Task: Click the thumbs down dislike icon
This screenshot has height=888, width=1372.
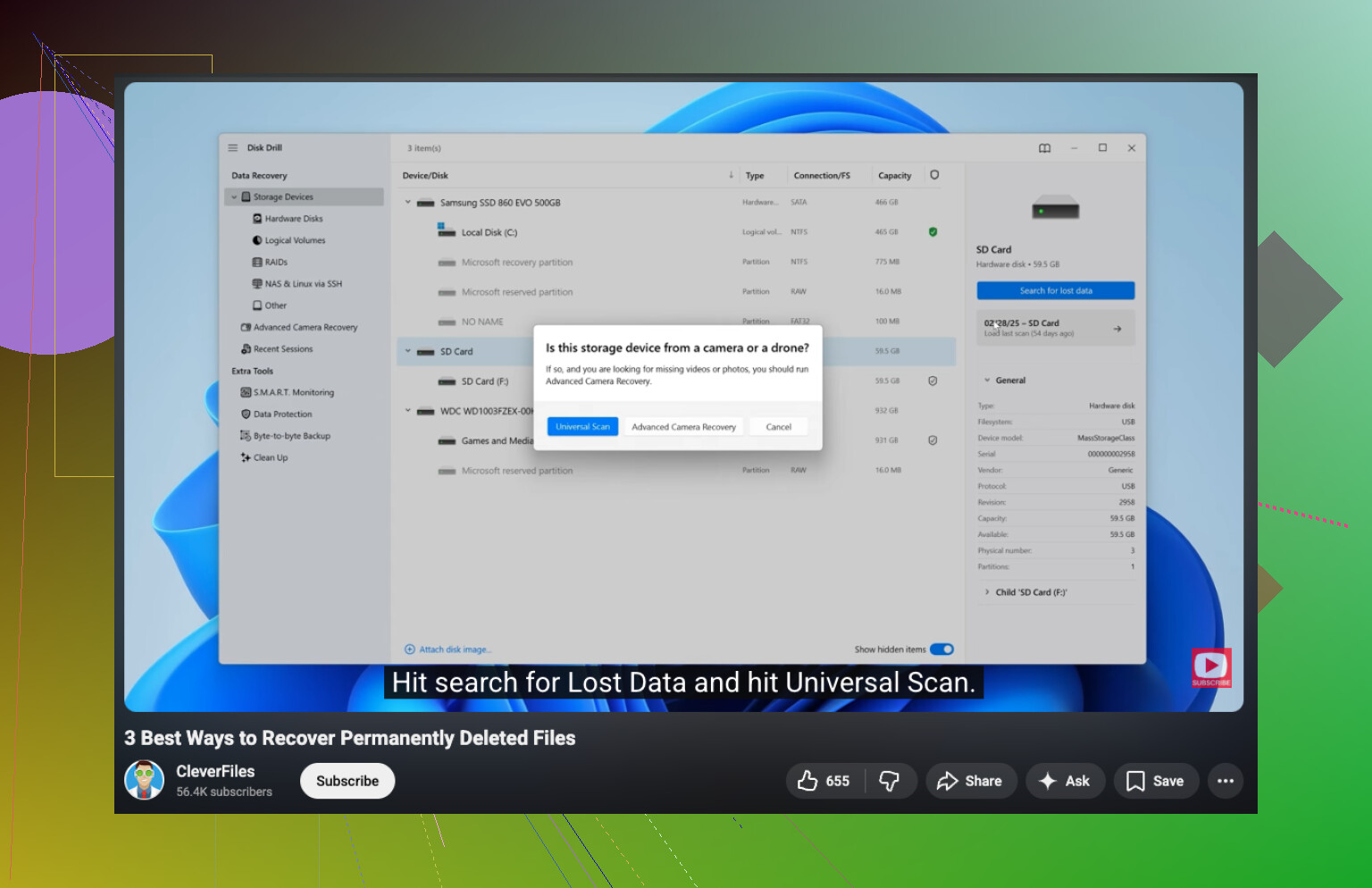Action: (890, 782)
